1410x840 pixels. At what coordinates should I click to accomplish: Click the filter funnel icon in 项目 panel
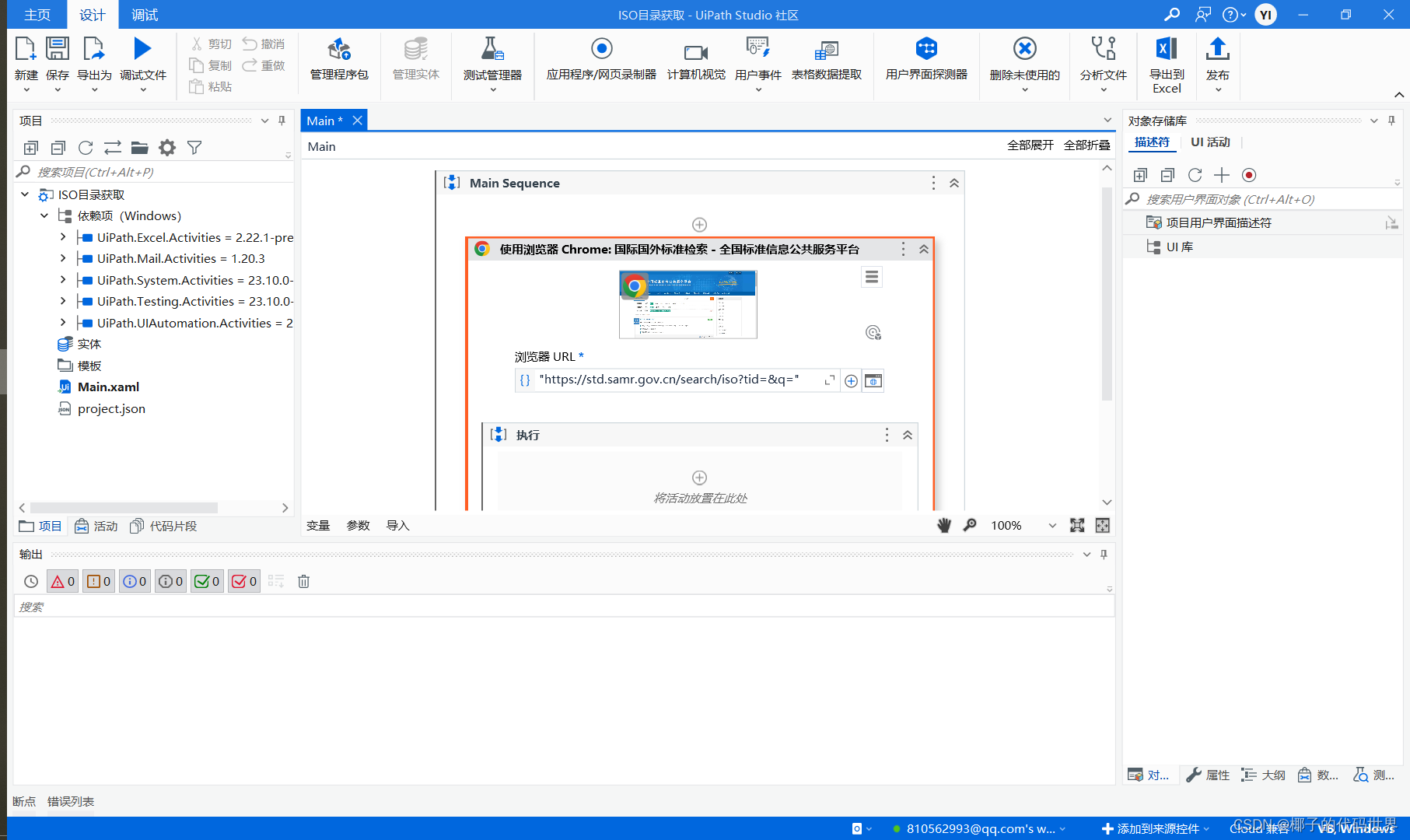pos(194,148)
